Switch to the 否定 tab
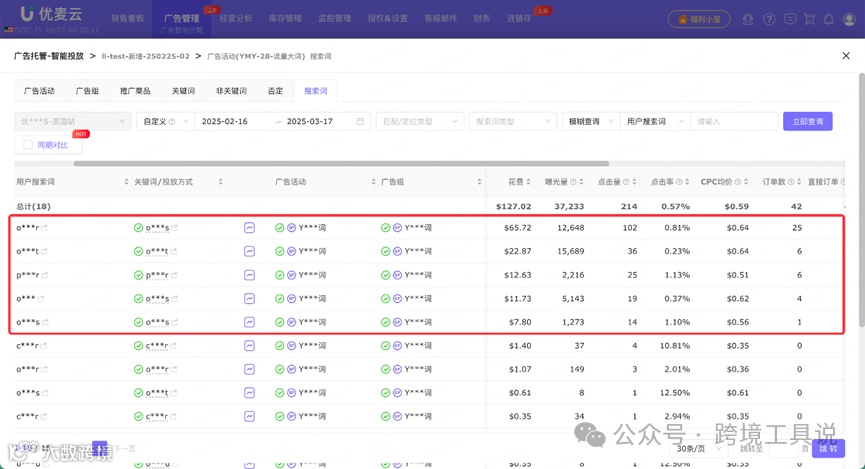The height and width of the screenshot is (469, 865). [275, 91]
